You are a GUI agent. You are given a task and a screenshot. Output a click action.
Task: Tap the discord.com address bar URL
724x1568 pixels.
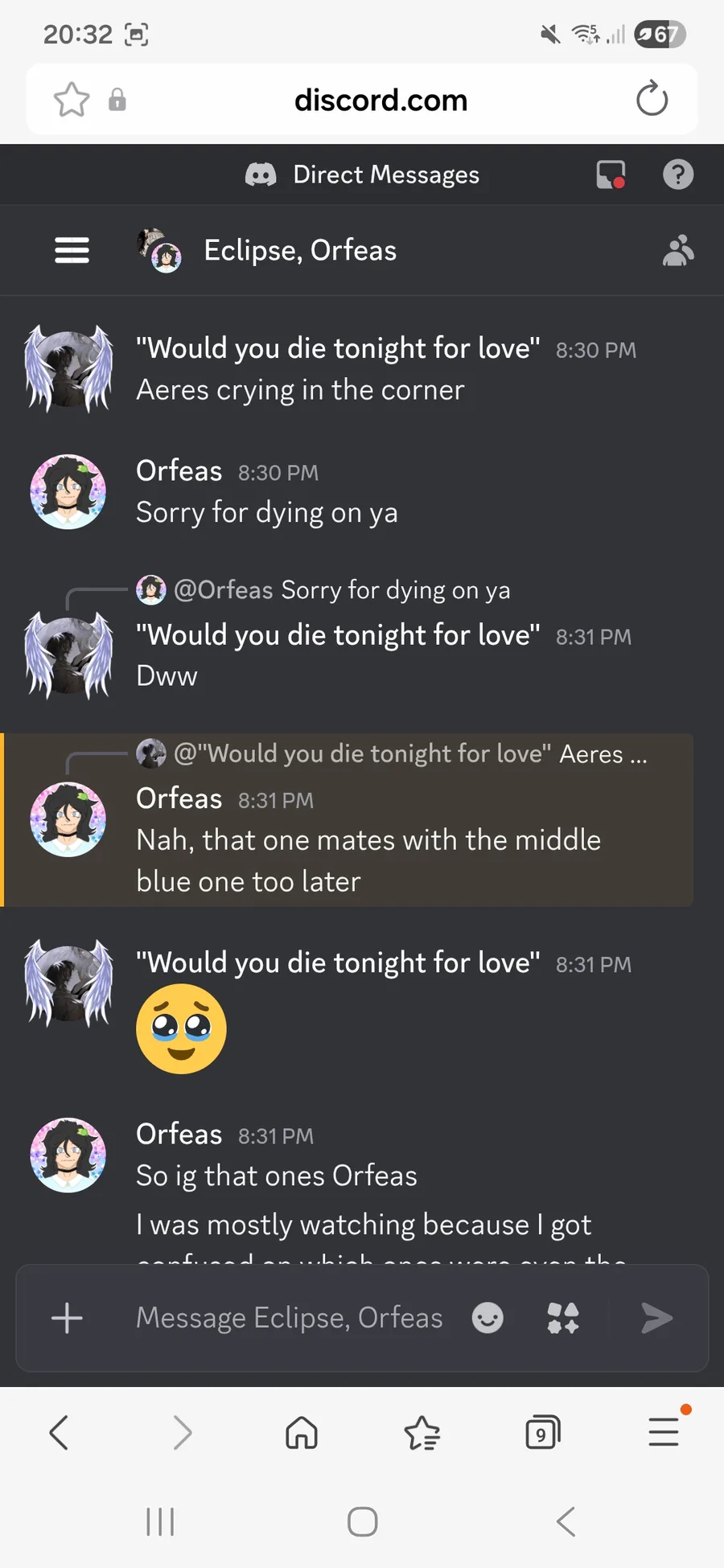(x=381, y=100)
